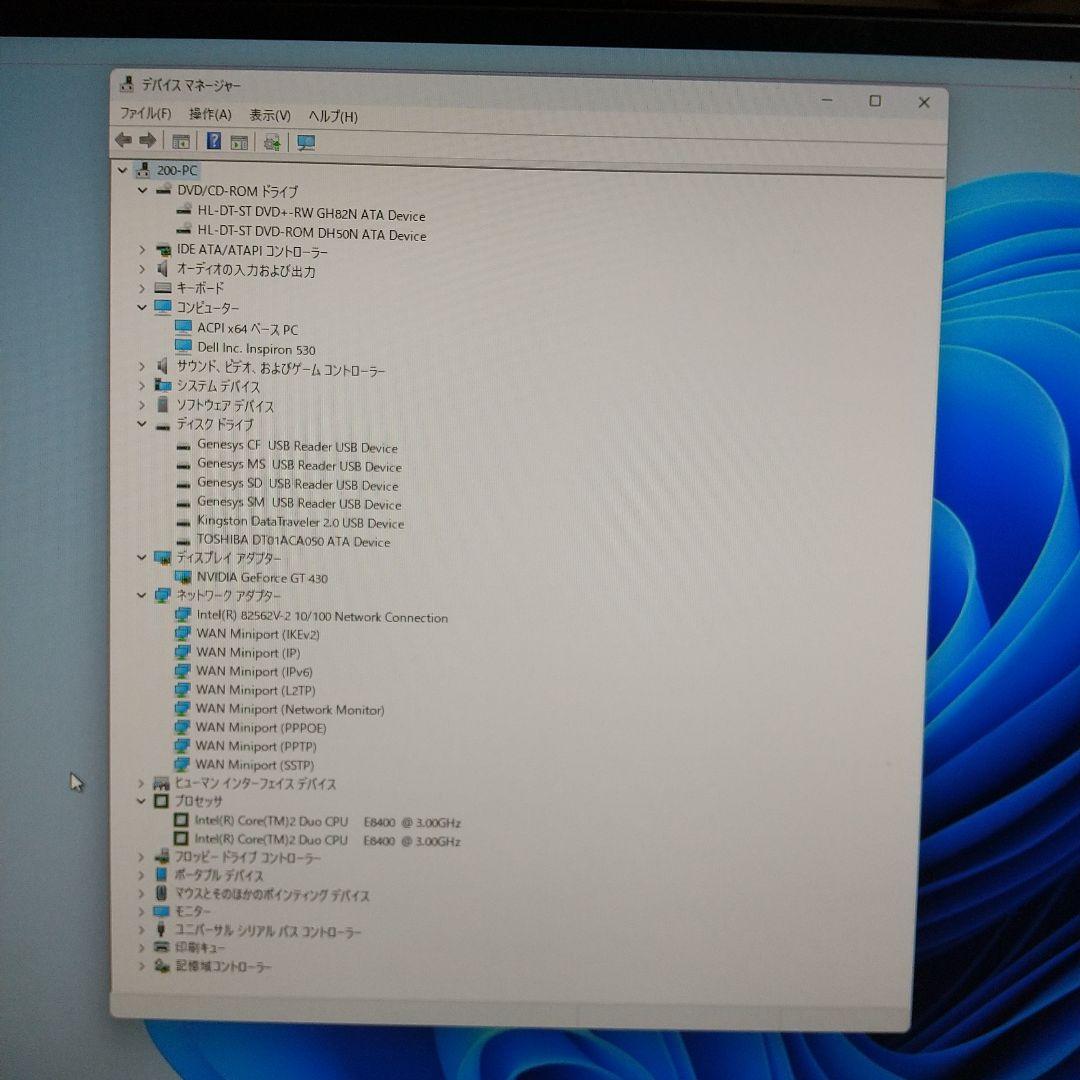1080x1080 pixels.
Task: Select ACPI x64 ベース PC entry
Action: click(248, 329)
